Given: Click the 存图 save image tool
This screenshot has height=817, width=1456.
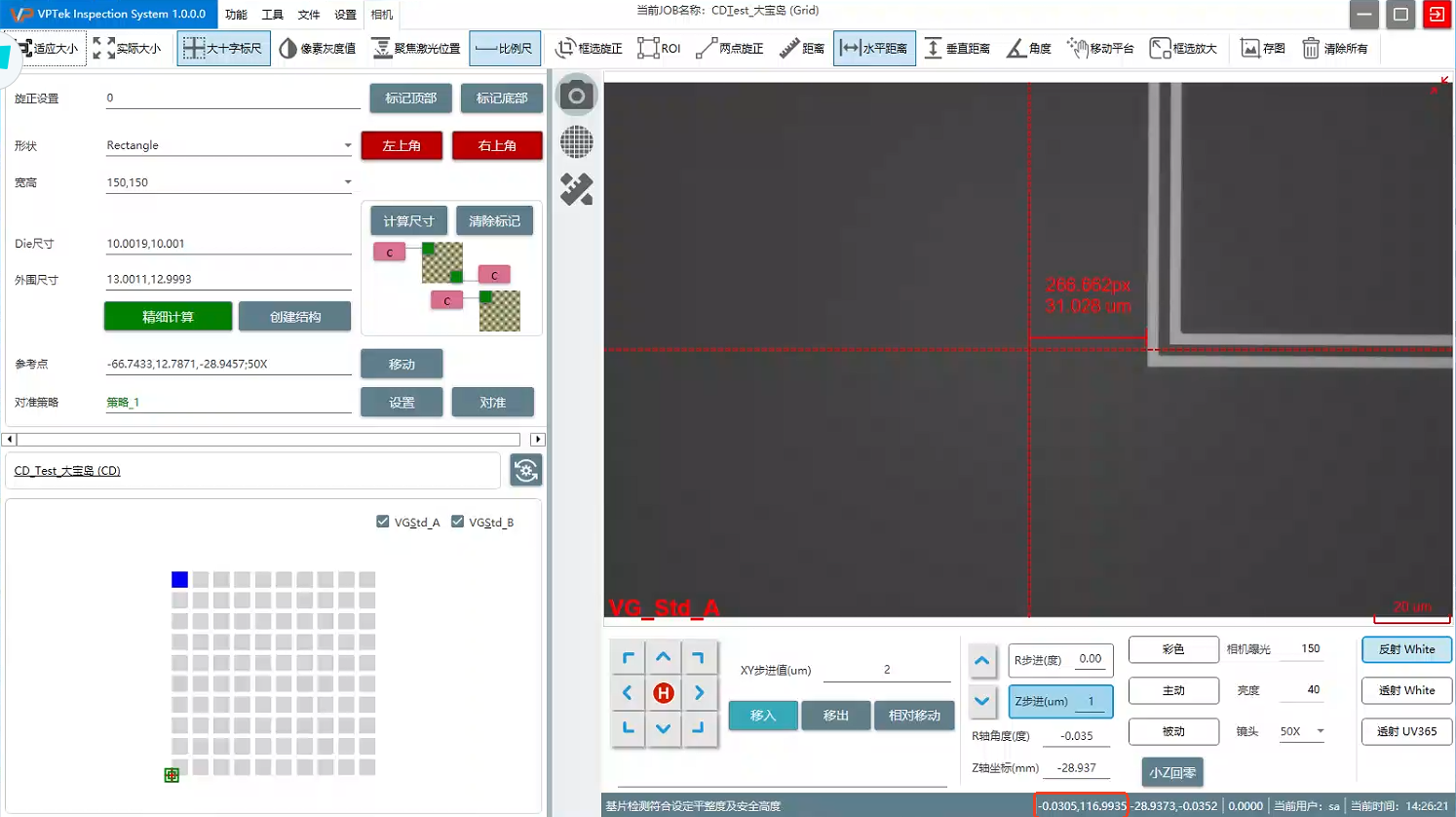Looking at the screenshot, I should coord(1263,48).
